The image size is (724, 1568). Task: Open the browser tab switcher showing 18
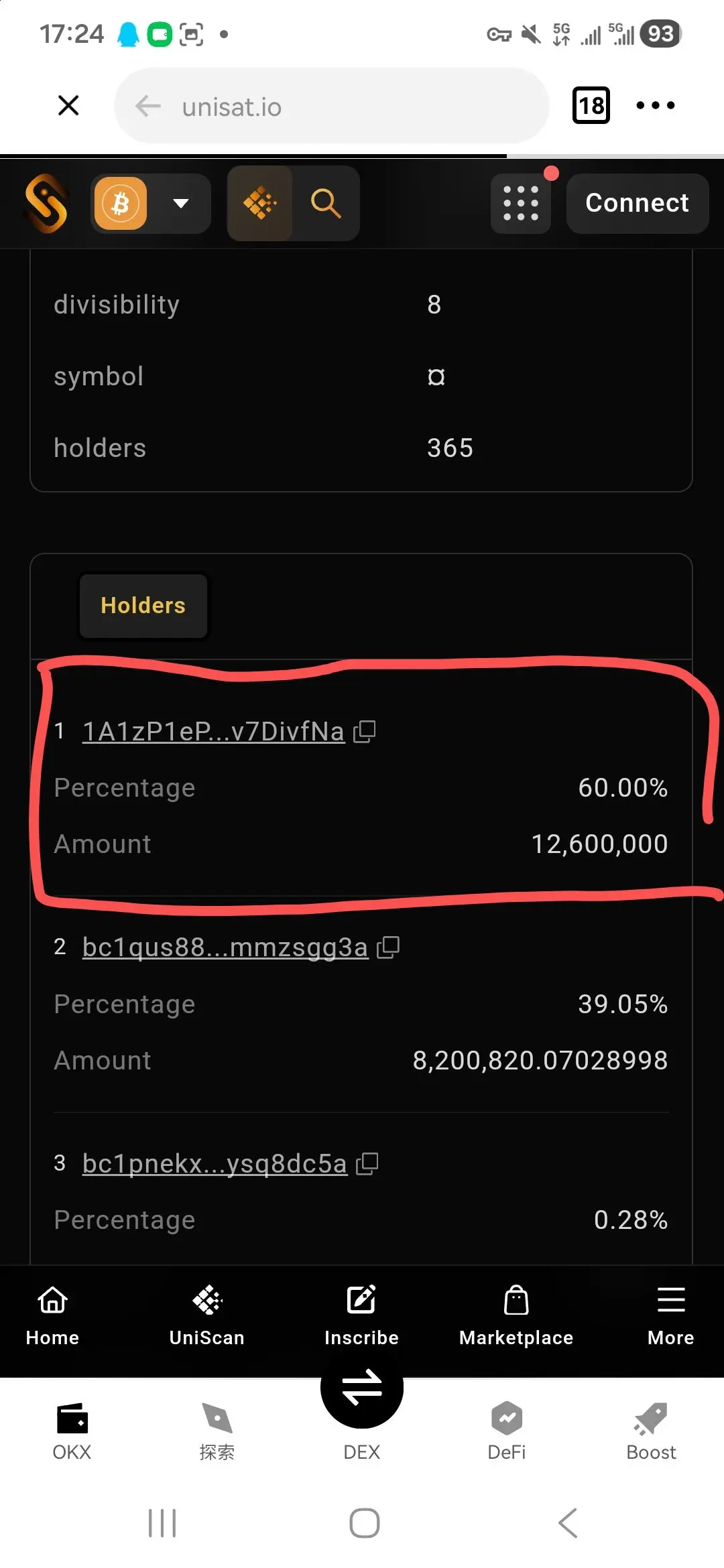[x=591, y=105]
